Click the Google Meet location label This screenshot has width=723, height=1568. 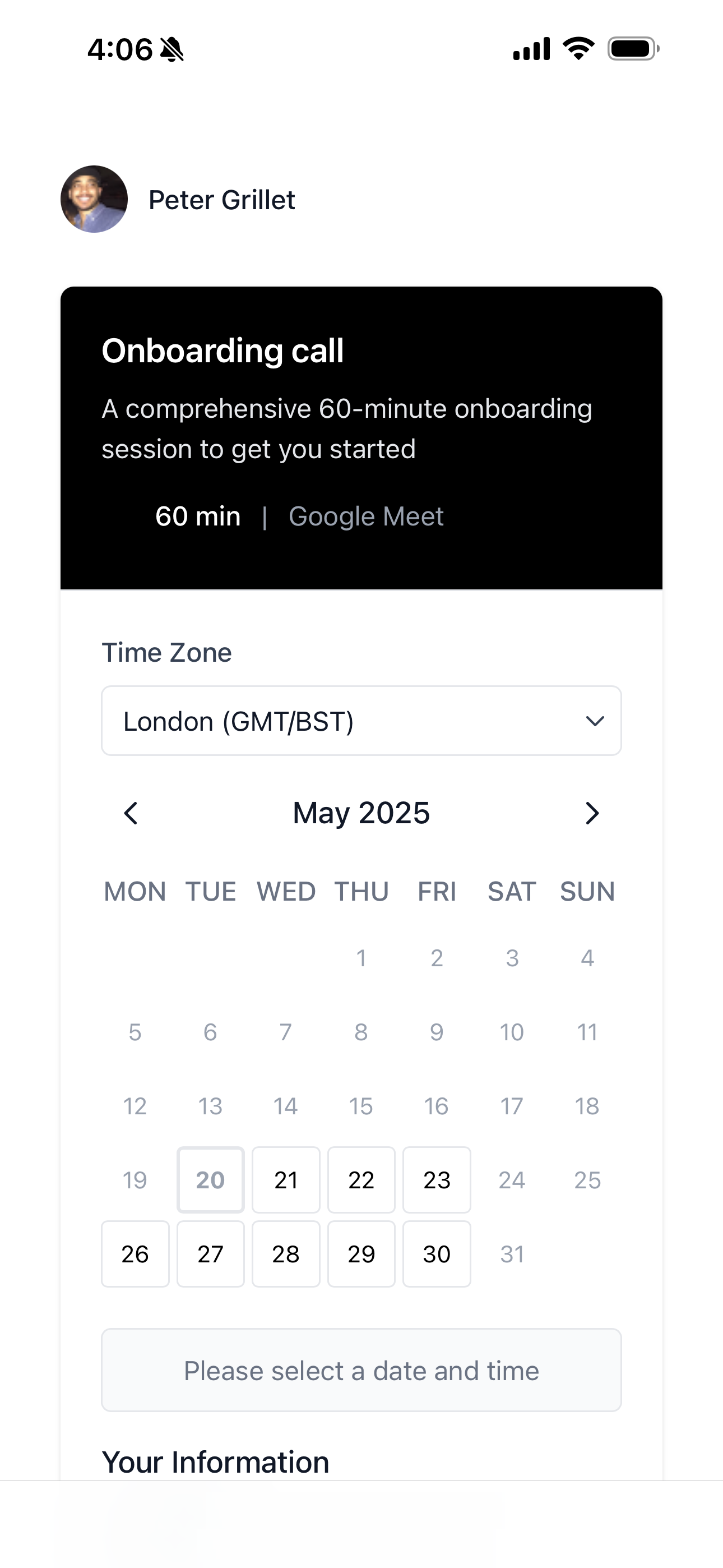[366, 516]
